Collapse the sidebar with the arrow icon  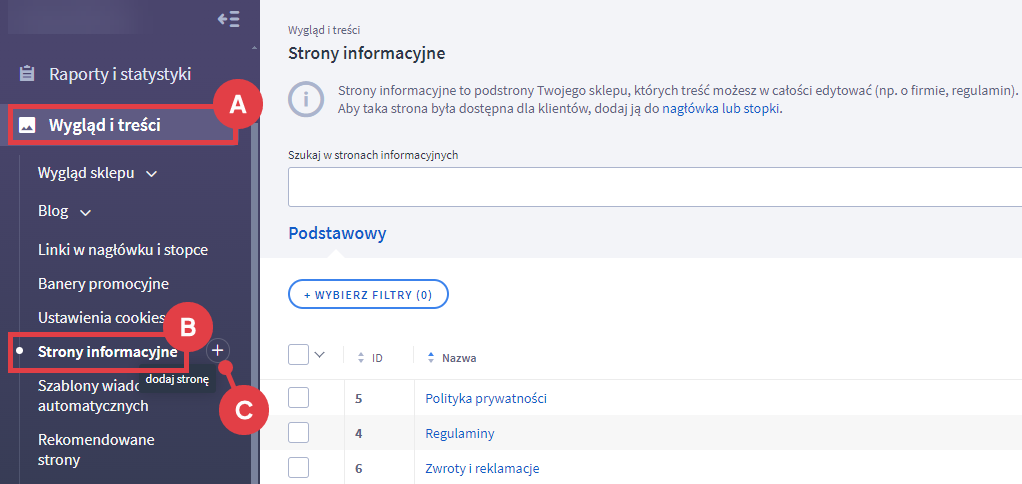coord(228,19)
